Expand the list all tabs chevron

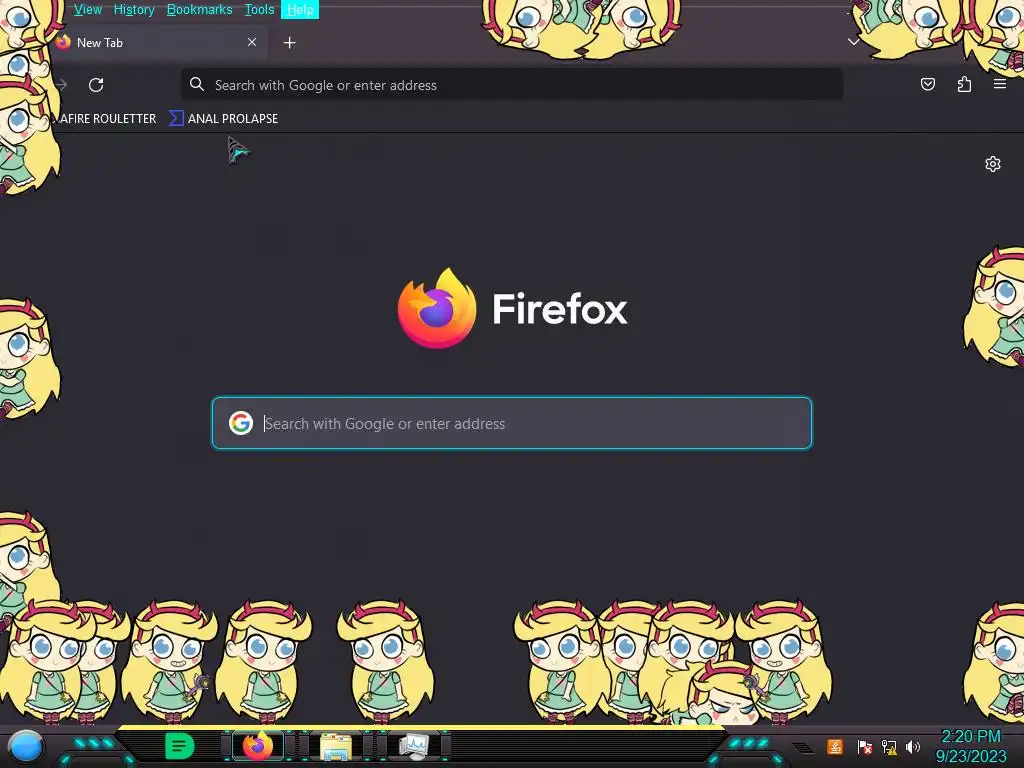click(x=853, y=42)
